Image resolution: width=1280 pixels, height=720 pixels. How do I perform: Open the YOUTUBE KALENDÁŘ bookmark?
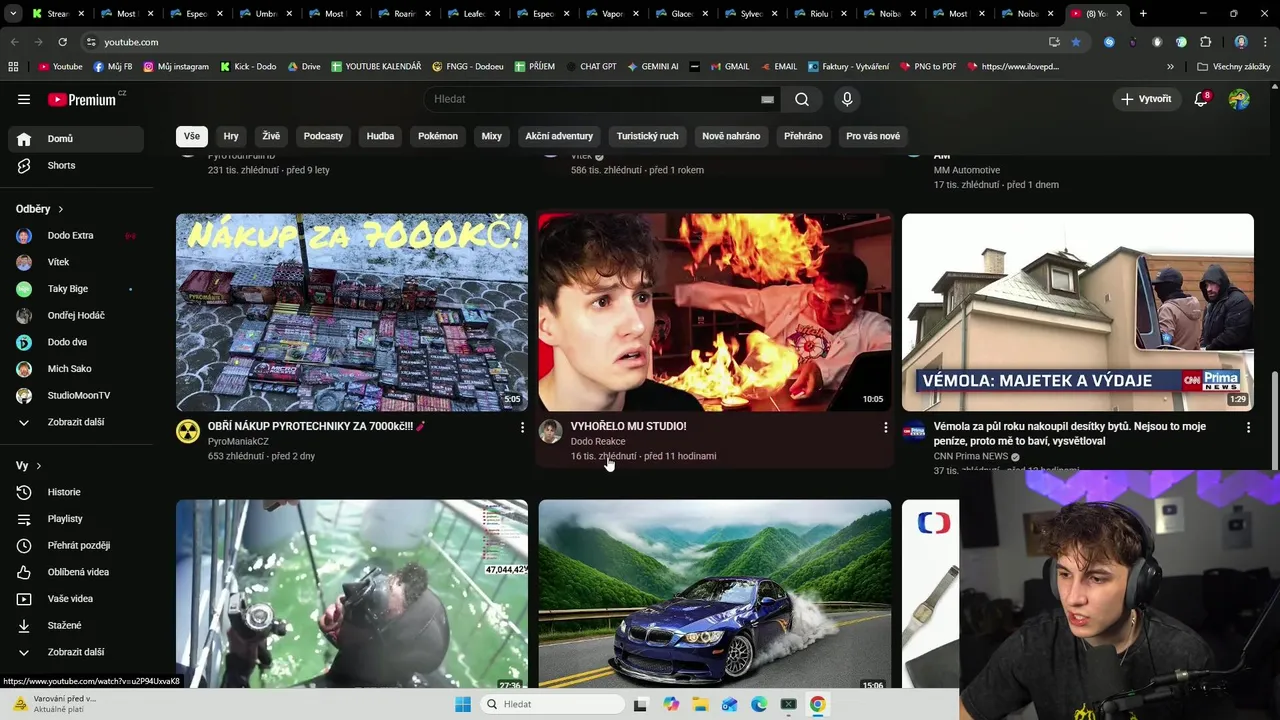(376, 67)
